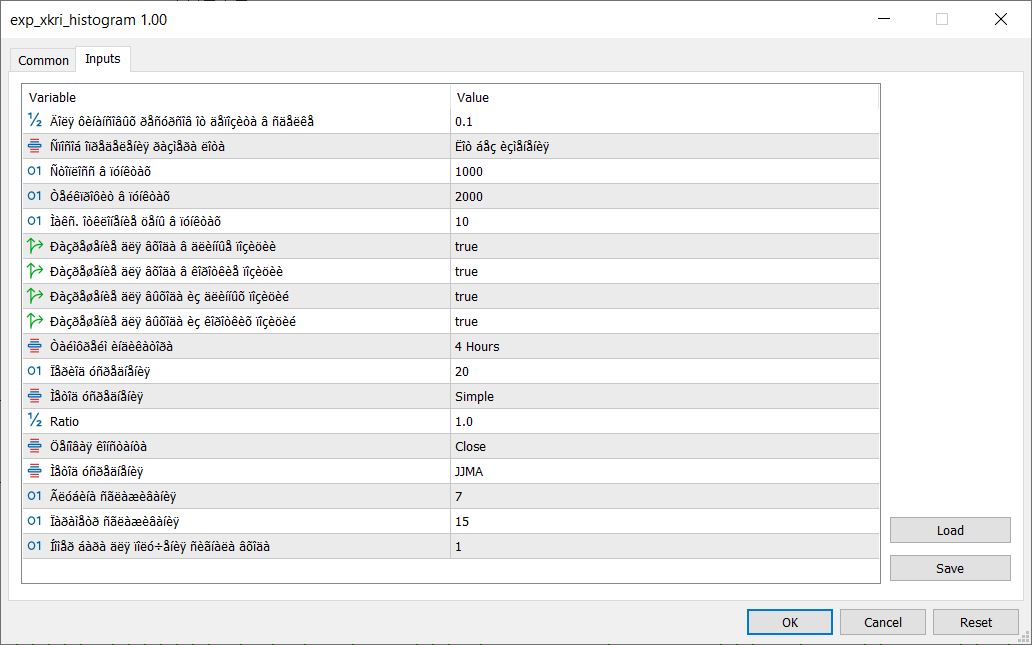Viewport: 1032px width, 645px height.
Task: Switch to the Common tab
Action: click(x=44, y=60)
